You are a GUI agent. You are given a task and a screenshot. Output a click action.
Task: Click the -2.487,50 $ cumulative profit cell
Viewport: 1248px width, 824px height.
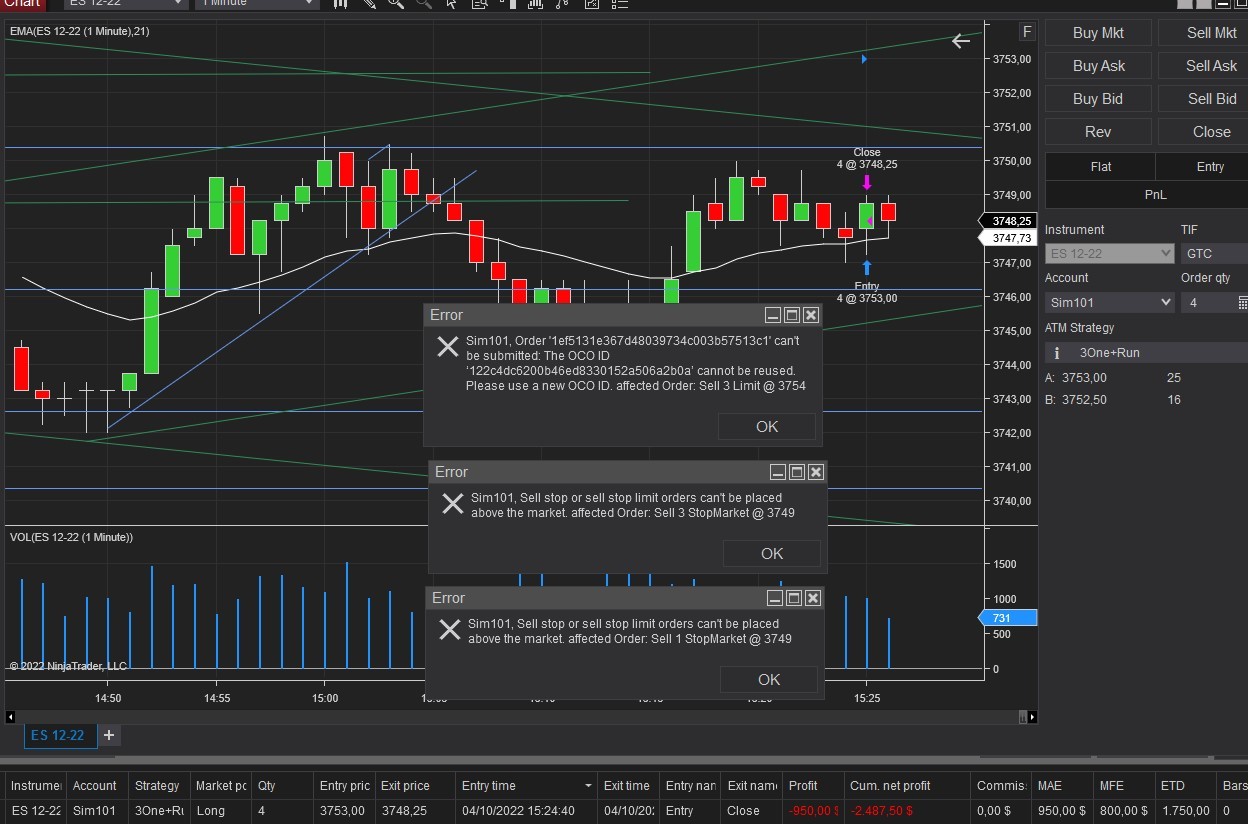pos(906,811)
